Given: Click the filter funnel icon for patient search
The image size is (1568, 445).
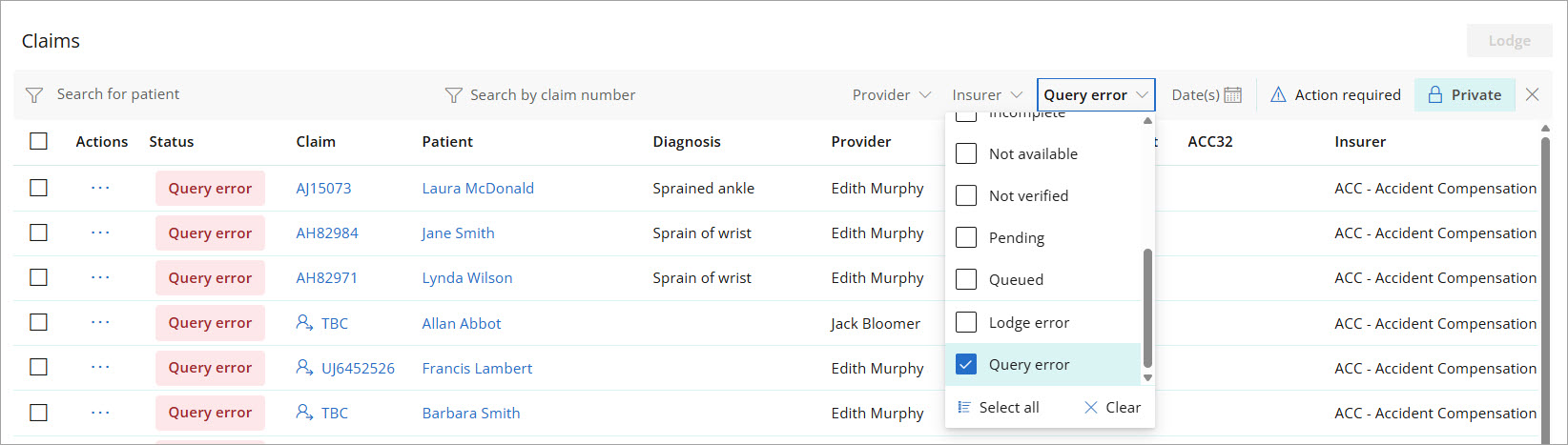Looking at the screenshot, I should click(x=34, y=94).
